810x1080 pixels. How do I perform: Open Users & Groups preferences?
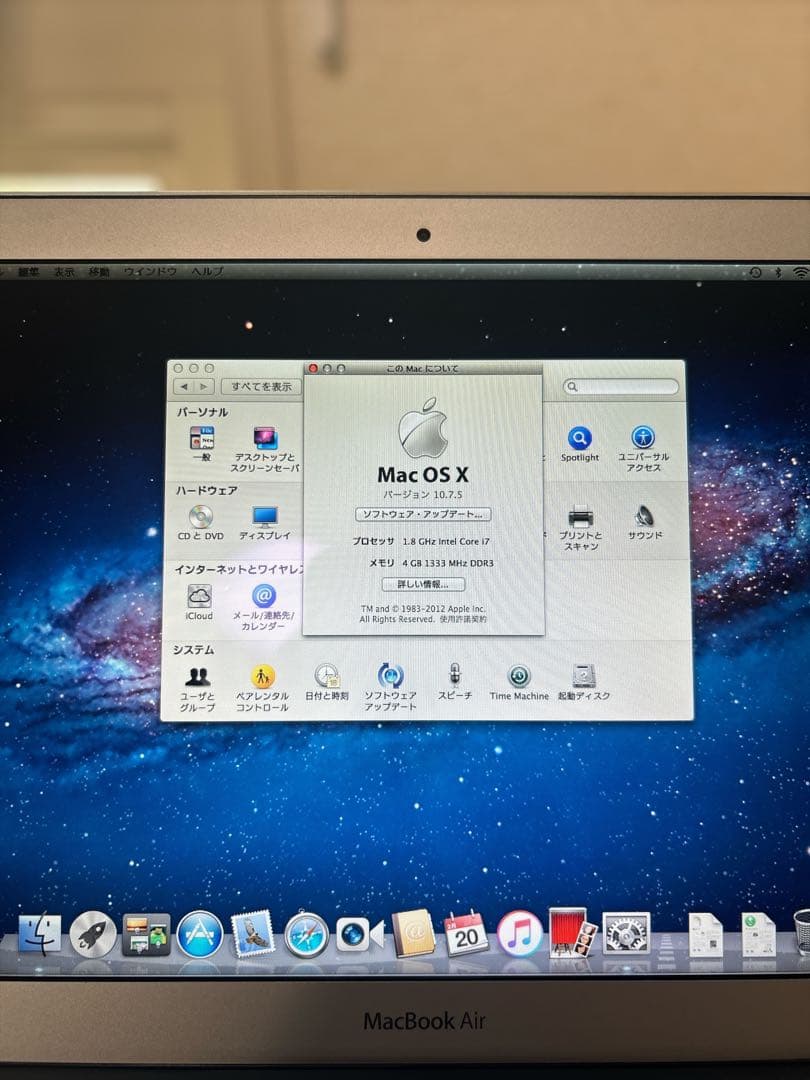coord(197,687)
